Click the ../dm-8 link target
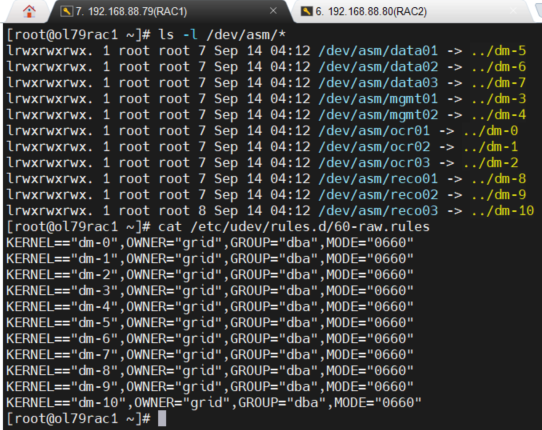This screenshot has height=430, width=542. tap(498, 179)
